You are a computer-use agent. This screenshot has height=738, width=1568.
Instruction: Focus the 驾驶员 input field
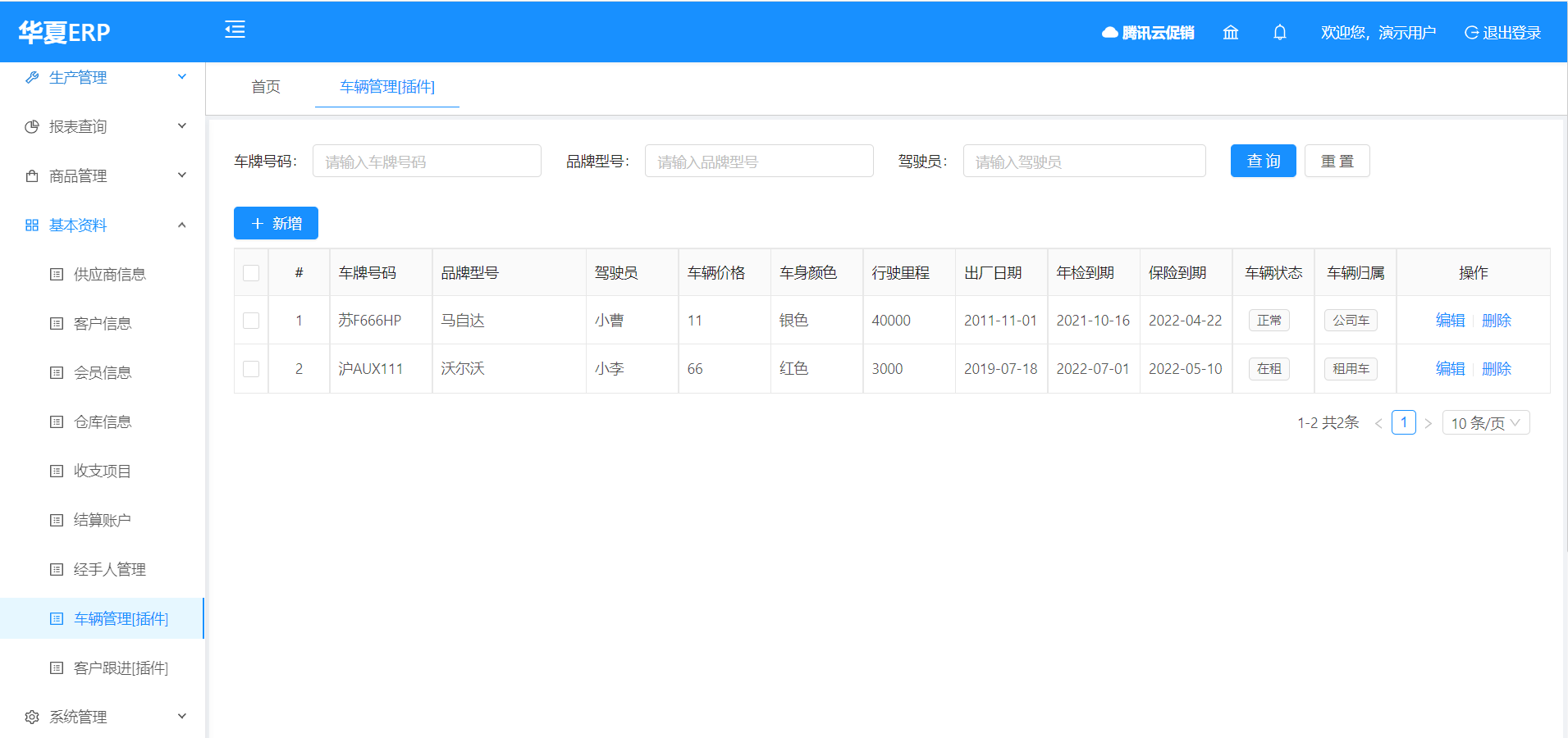click(1084, 161)
